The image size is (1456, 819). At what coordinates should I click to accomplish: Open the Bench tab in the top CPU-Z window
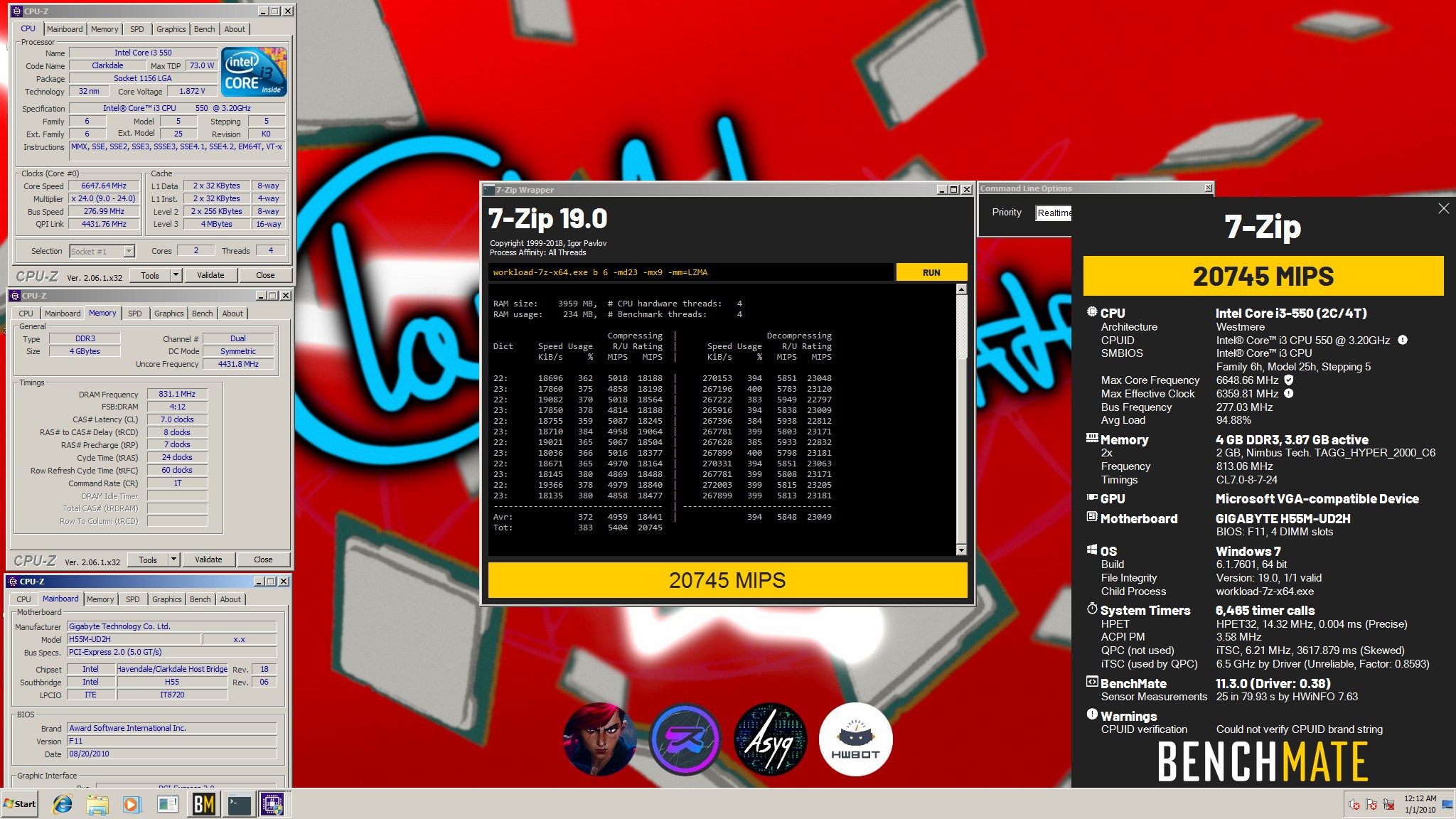(204, 29)
